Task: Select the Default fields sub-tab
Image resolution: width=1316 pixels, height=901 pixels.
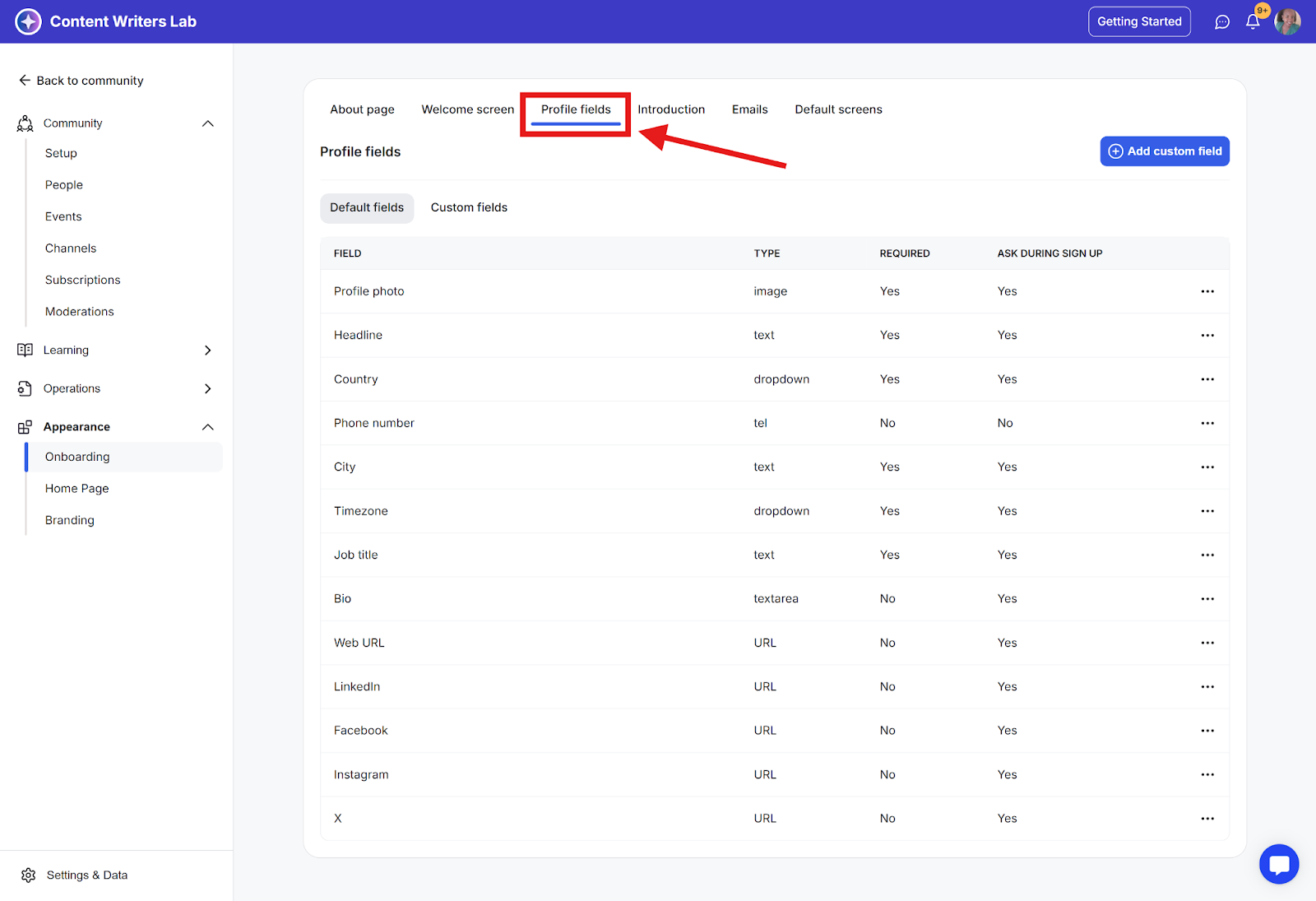Action: pyautogui.click(x=367, y=207)
